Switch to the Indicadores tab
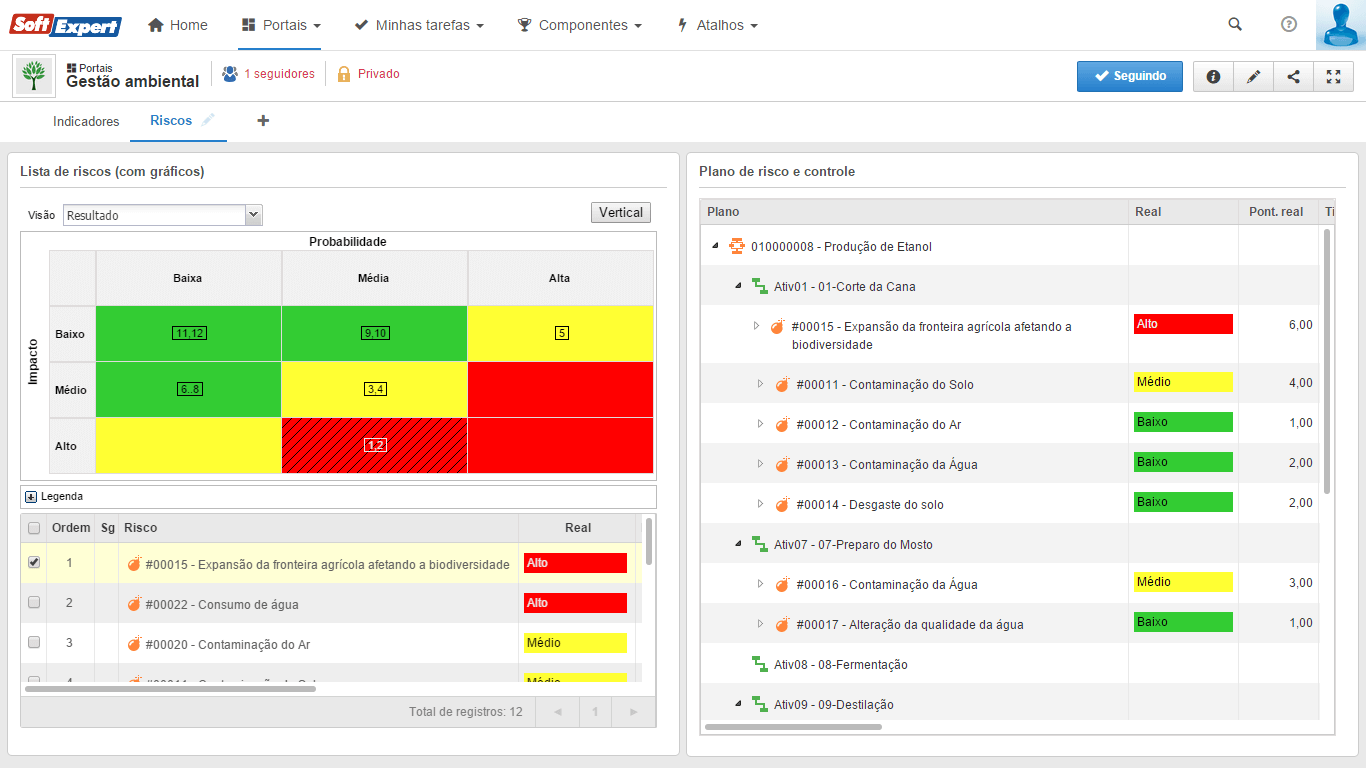 pos(86,121)
